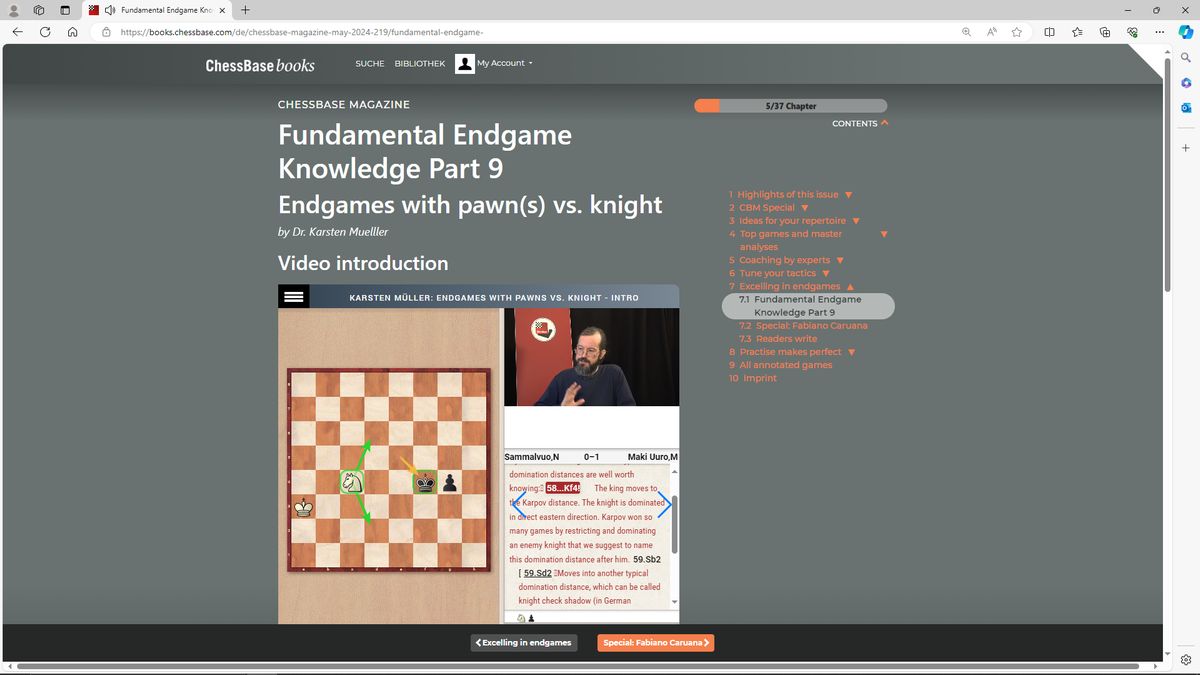Click the blue left arrow in notation

[x=518, y=506]
